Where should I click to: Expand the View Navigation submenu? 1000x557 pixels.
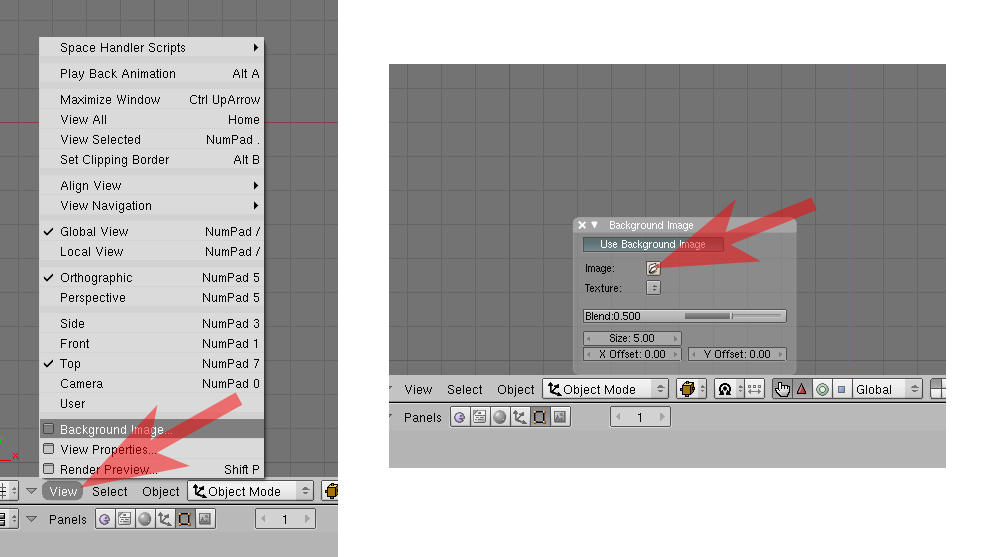click(152, 205)
